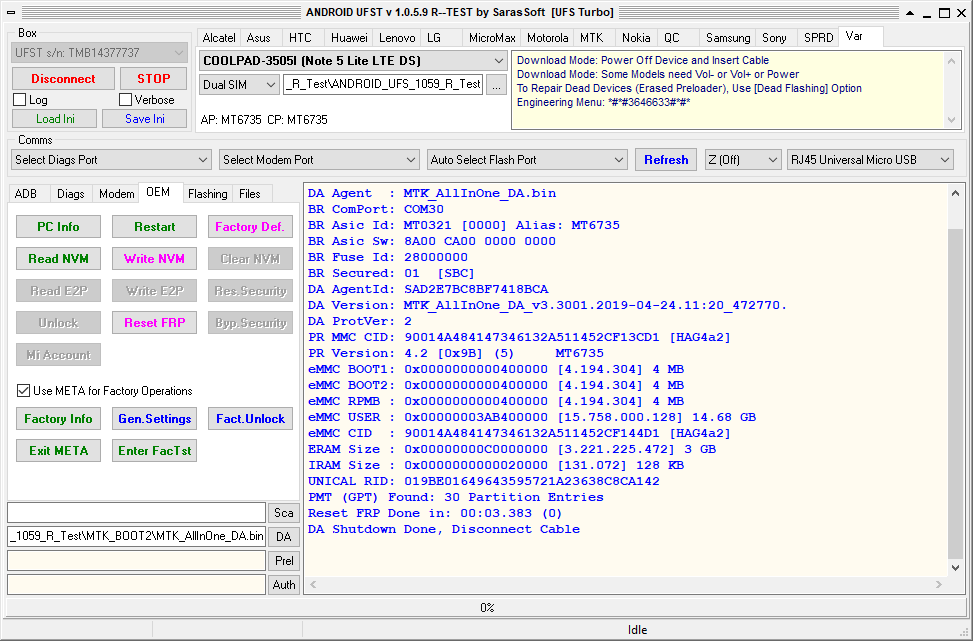
Task: Click the Restart button
Action: tap(155, 226)
